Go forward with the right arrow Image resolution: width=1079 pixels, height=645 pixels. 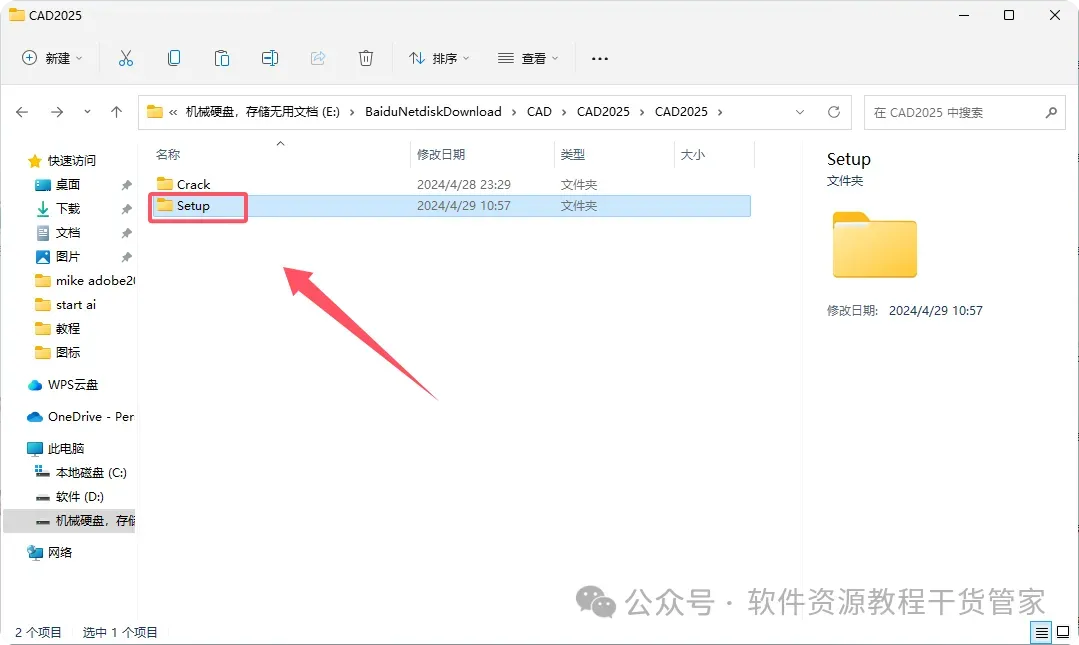point(57,112)
